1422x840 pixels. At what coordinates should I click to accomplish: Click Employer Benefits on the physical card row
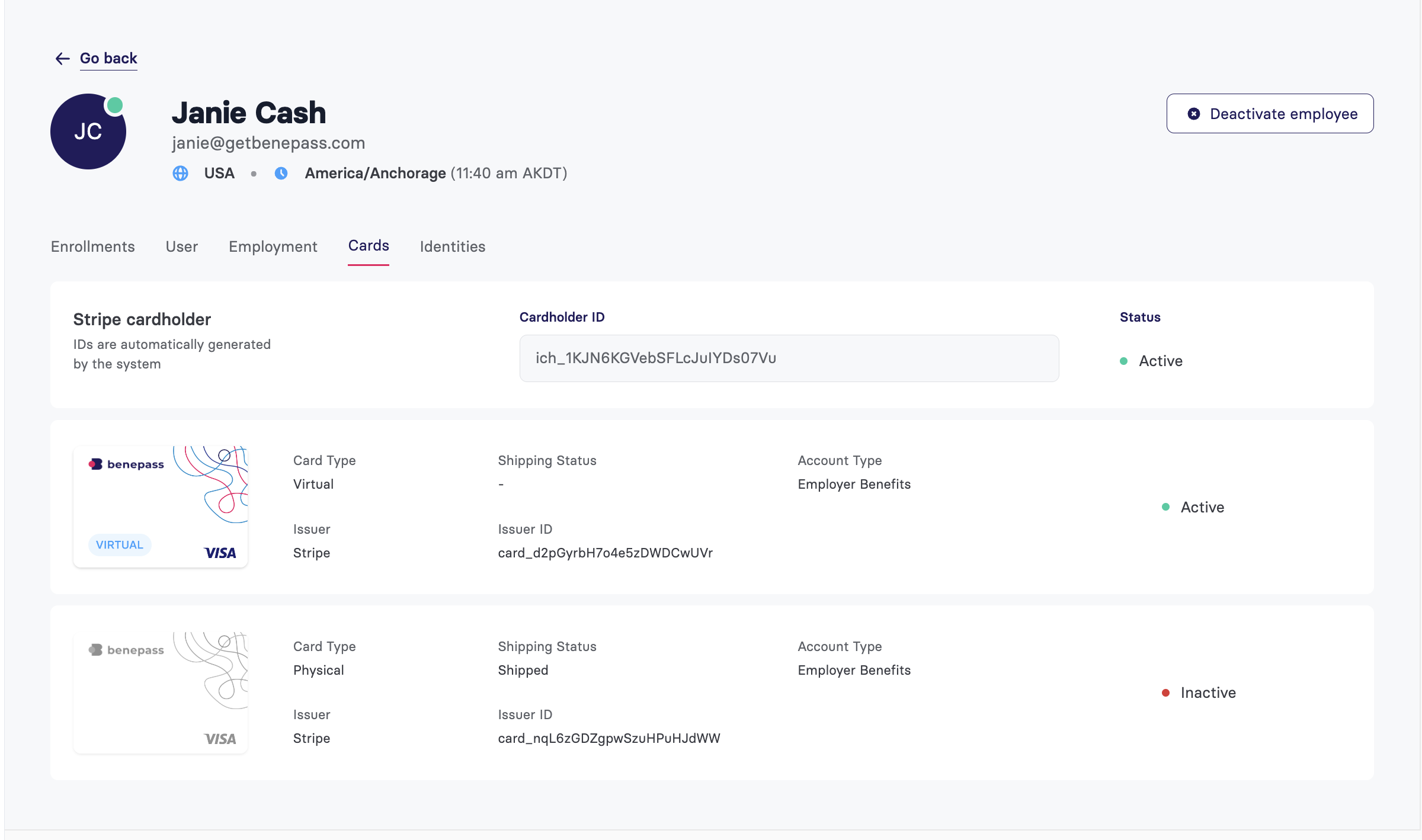[854, 670]
